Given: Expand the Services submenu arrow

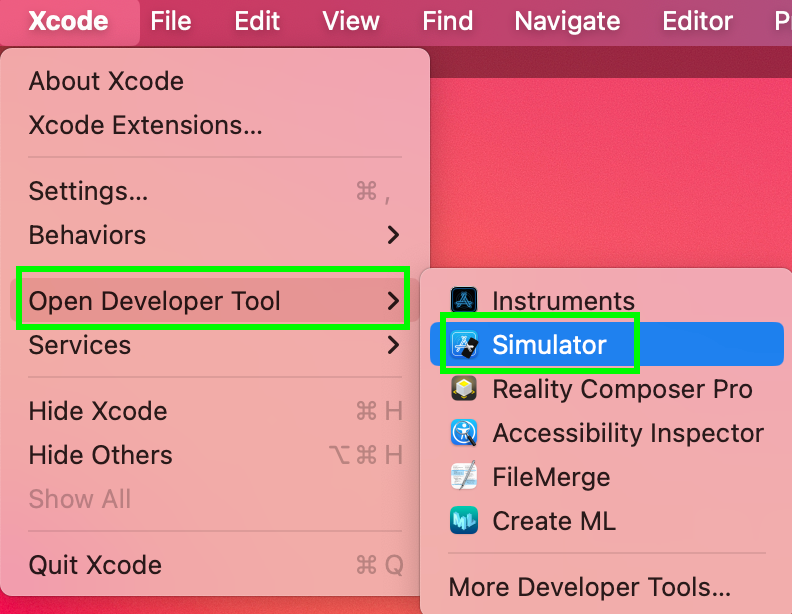Looking at the screenshot, I should tap(393, 345).
